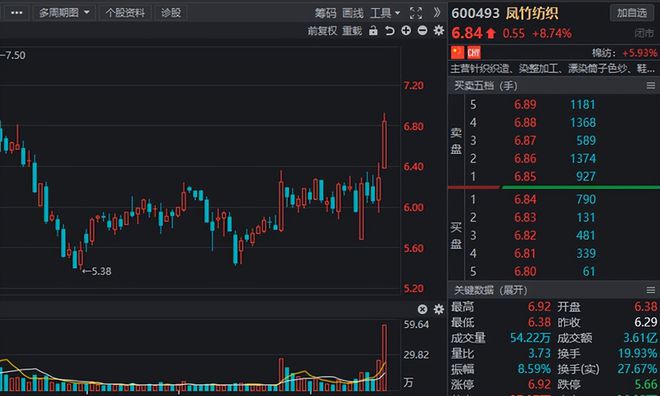Click the 7.50 high price marker

[13, 55]
